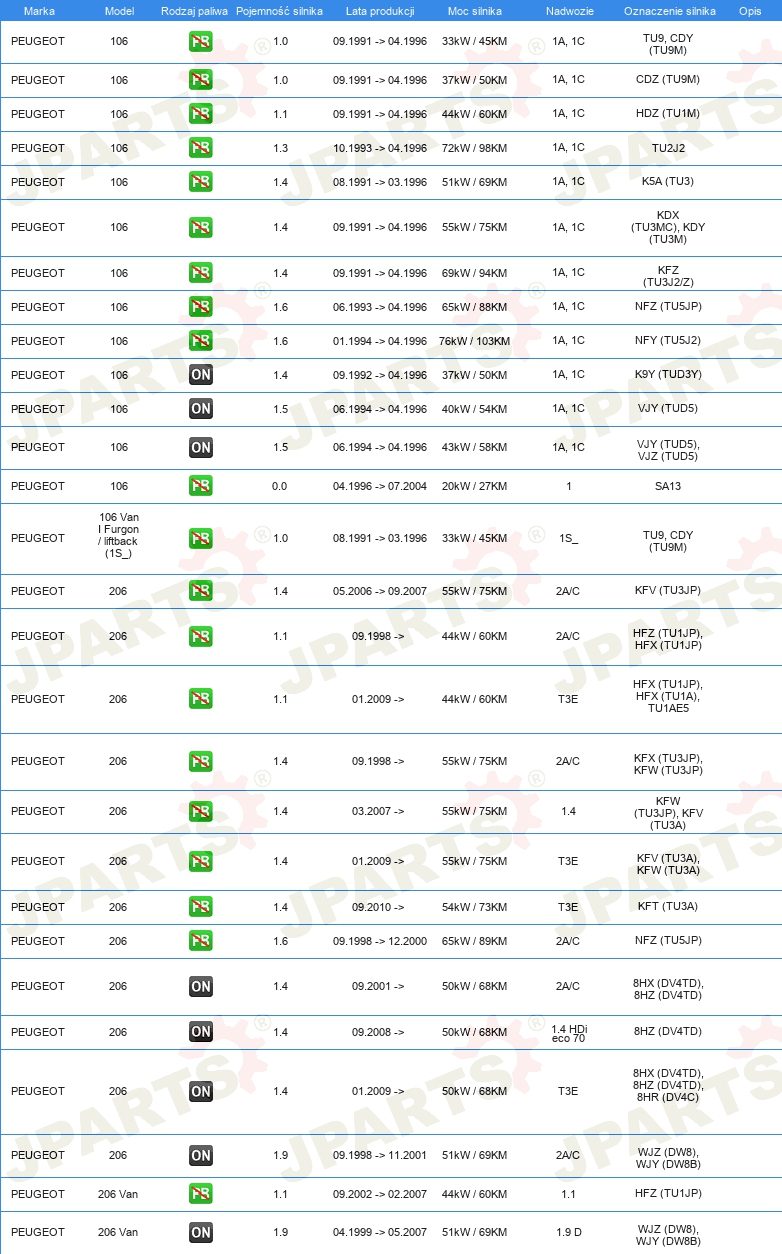The width and height of the screenshot is (782, 1254).
Task: Click the PB fuel icon in the KFZ (TU3J2/Z) row
Action: [x=201, y=273]
